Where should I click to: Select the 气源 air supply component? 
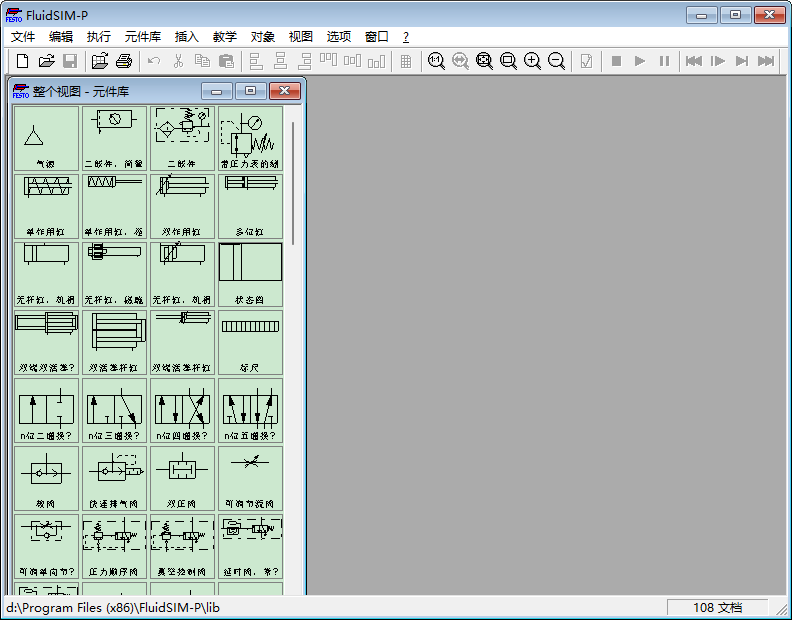click(46, 138)
